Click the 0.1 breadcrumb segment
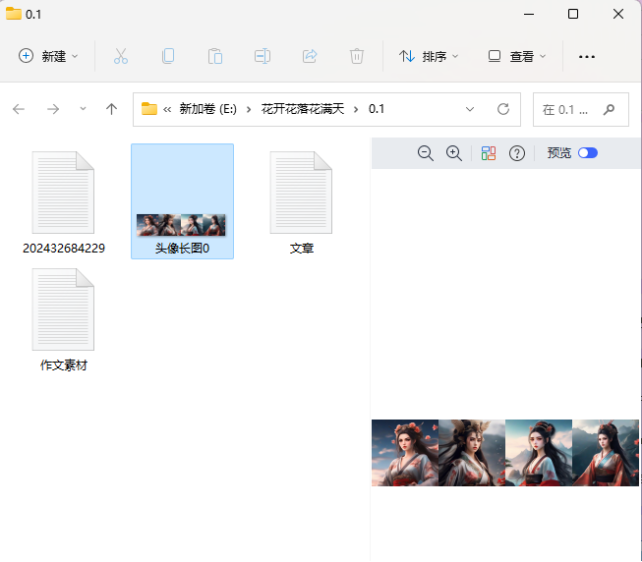This screenshot has height=562, width=642. (x=376, y=109)
